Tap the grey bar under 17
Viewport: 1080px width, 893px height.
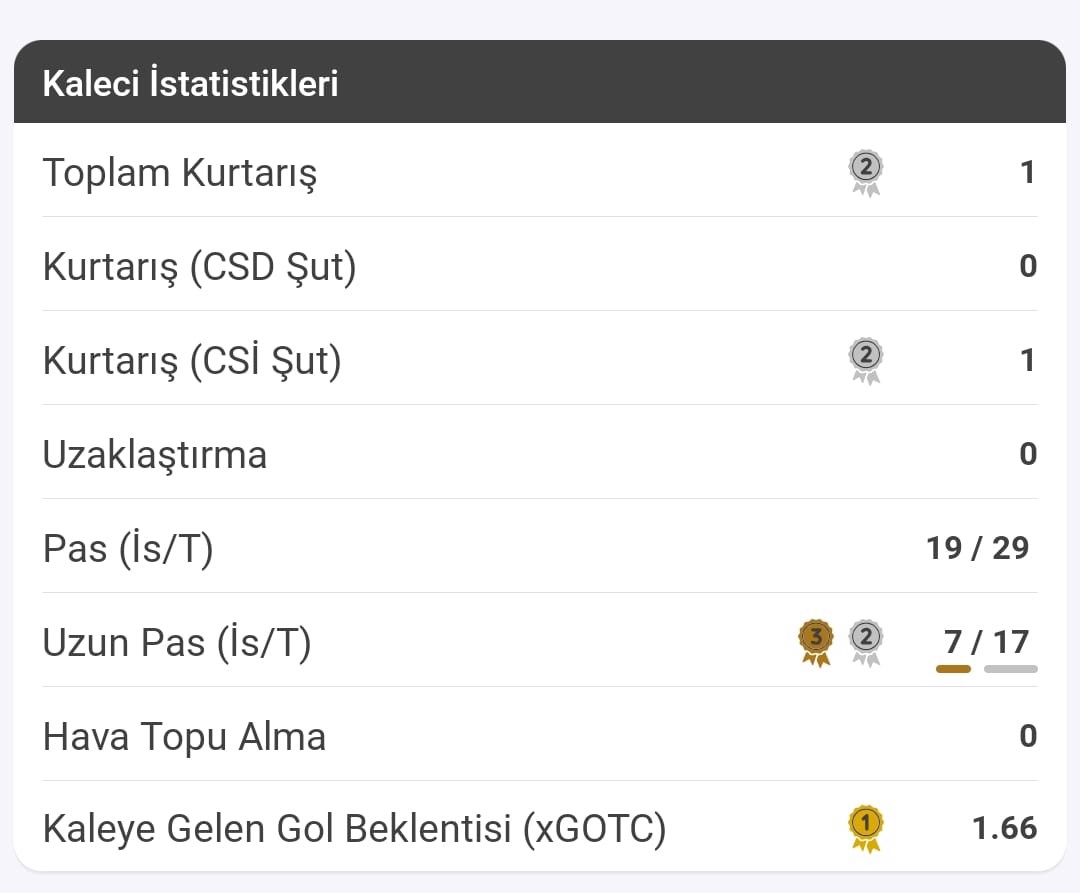point(1010,669)
